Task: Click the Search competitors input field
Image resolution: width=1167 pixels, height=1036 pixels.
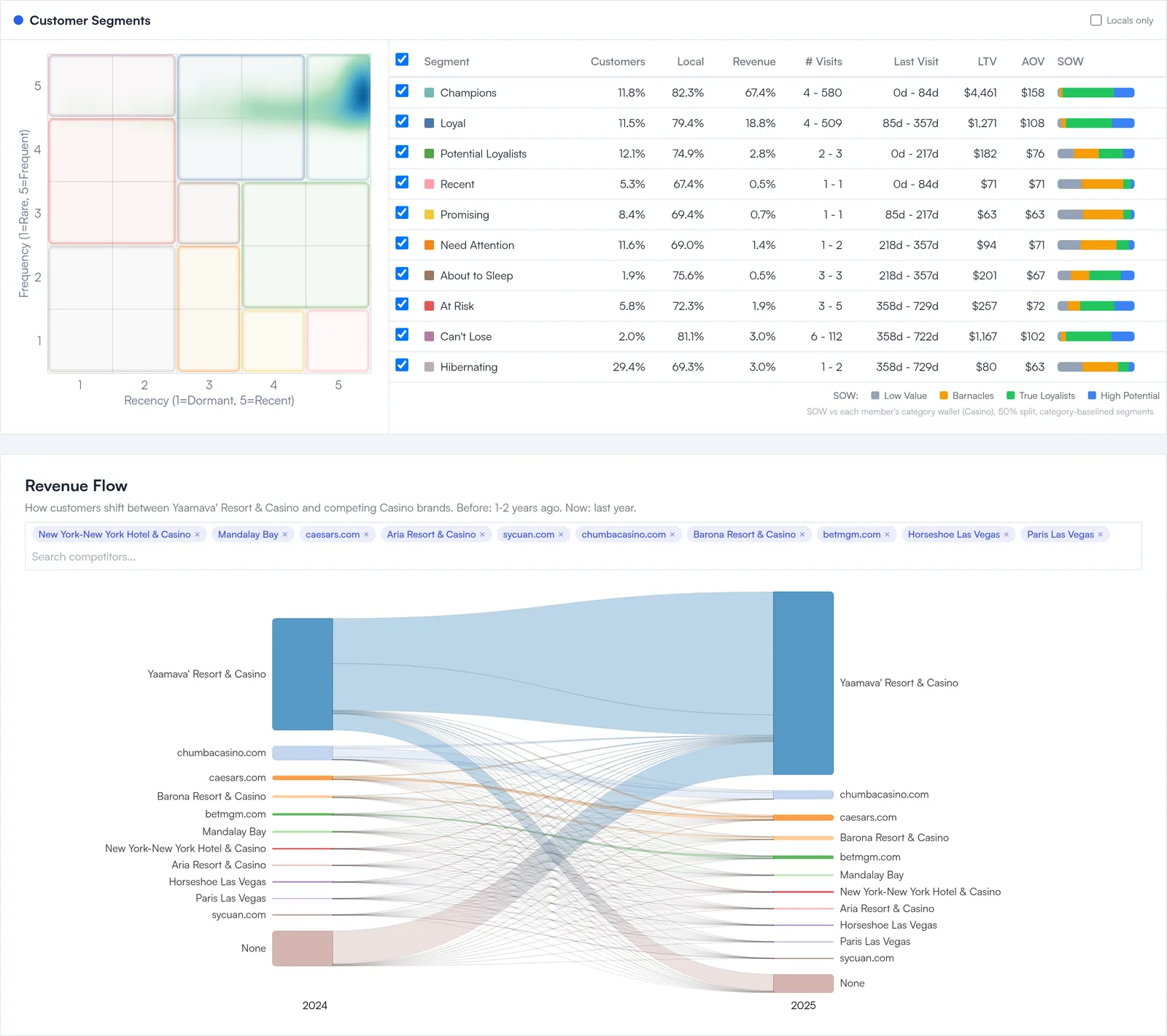Action: pyautogui.click(x=583, y=557)
